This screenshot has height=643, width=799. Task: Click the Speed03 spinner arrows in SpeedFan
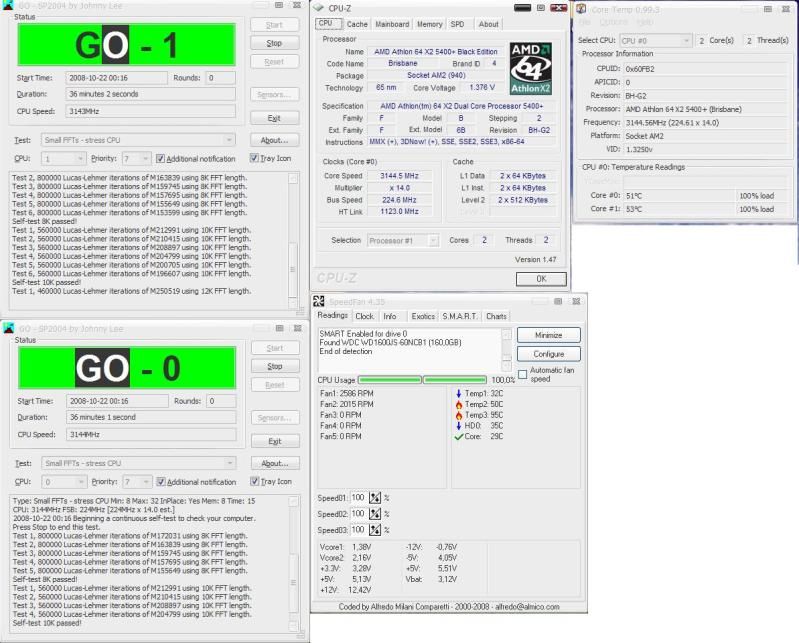click(375, 530)
